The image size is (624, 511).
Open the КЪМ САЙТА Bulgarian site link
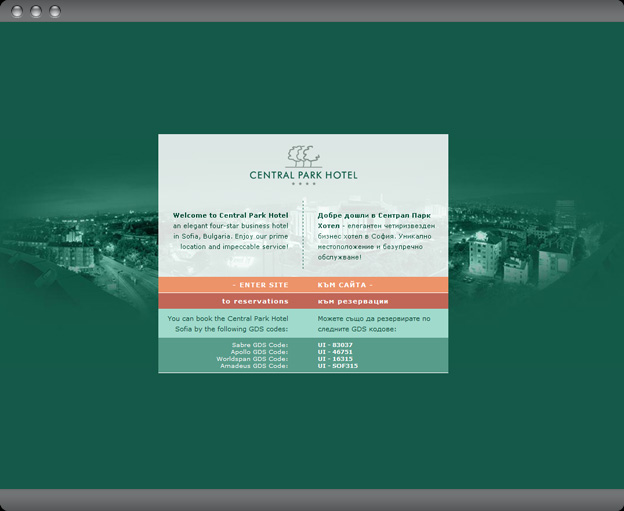[345, 285]
